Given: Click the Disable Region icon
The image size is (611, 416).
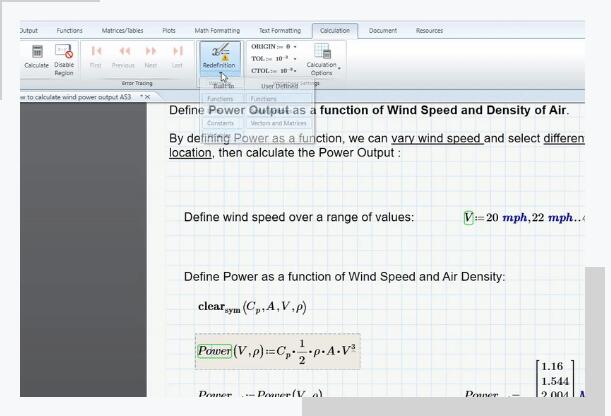Looking at the screenshot, I should (64, 51).
